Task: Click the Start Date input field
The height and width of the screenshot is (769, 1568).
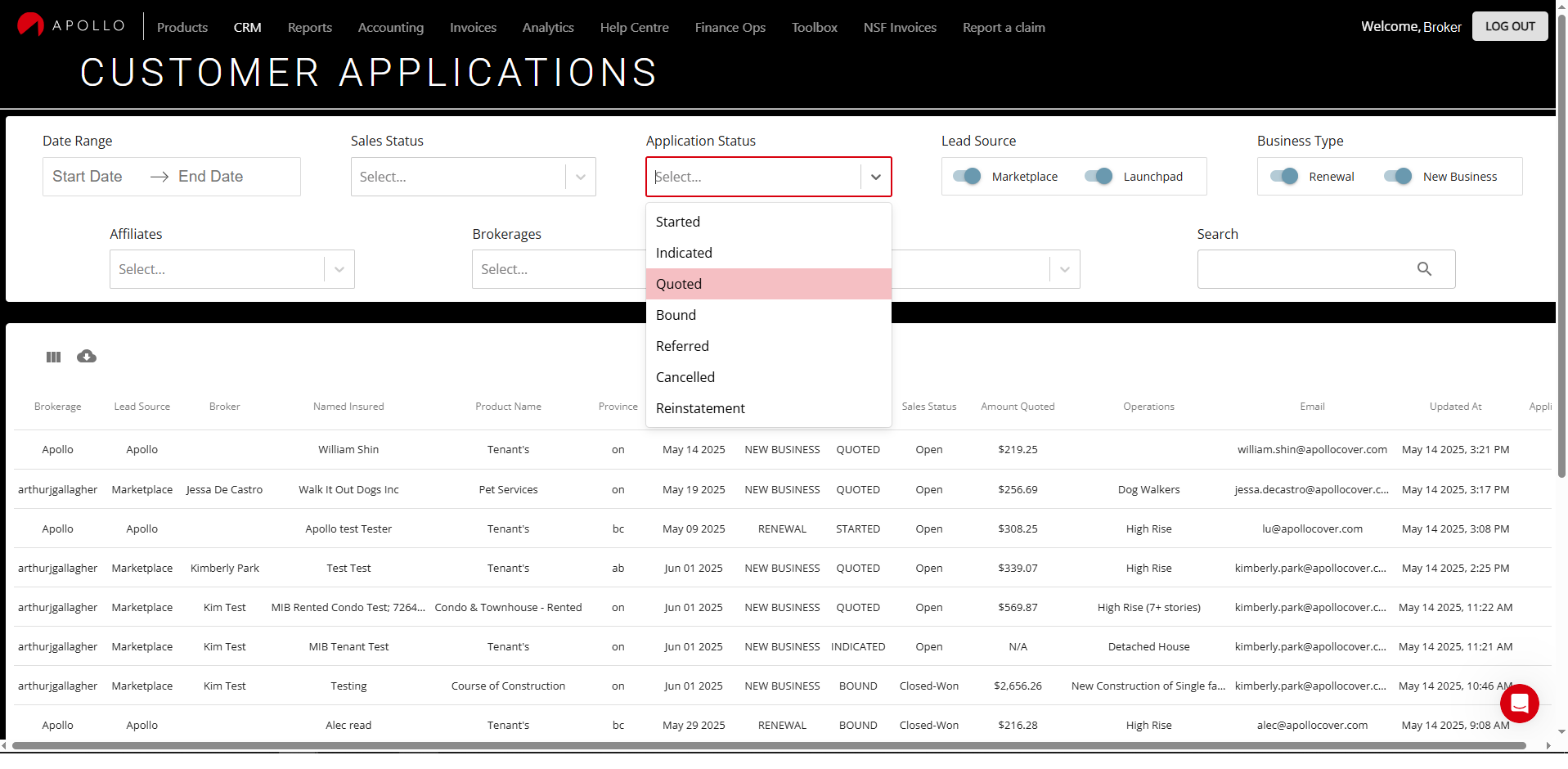Action: [x=88, y=177]
